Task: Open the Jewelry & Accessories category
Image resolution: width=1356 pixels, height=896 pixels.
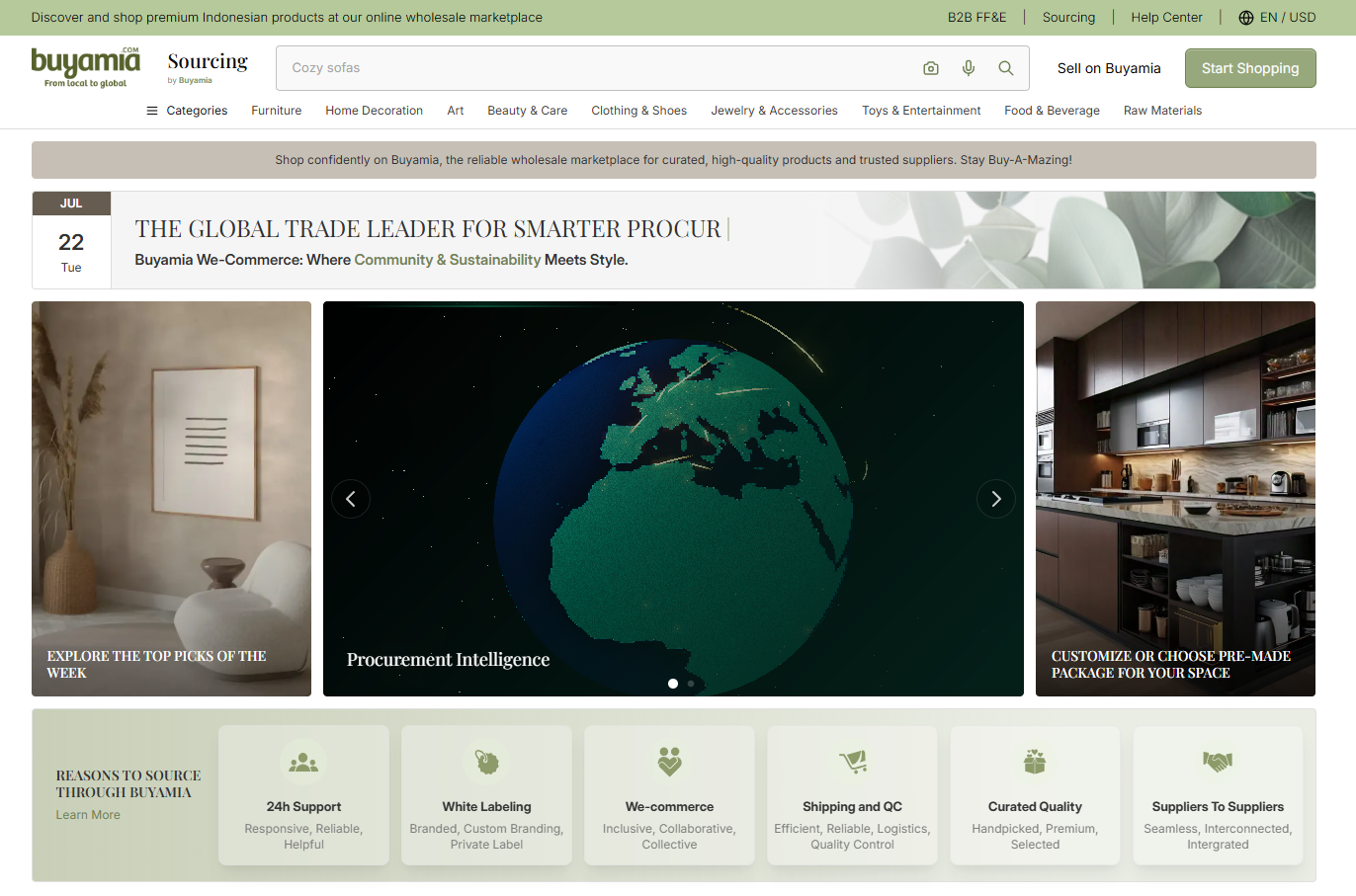Action: click(x=775, y=111)
